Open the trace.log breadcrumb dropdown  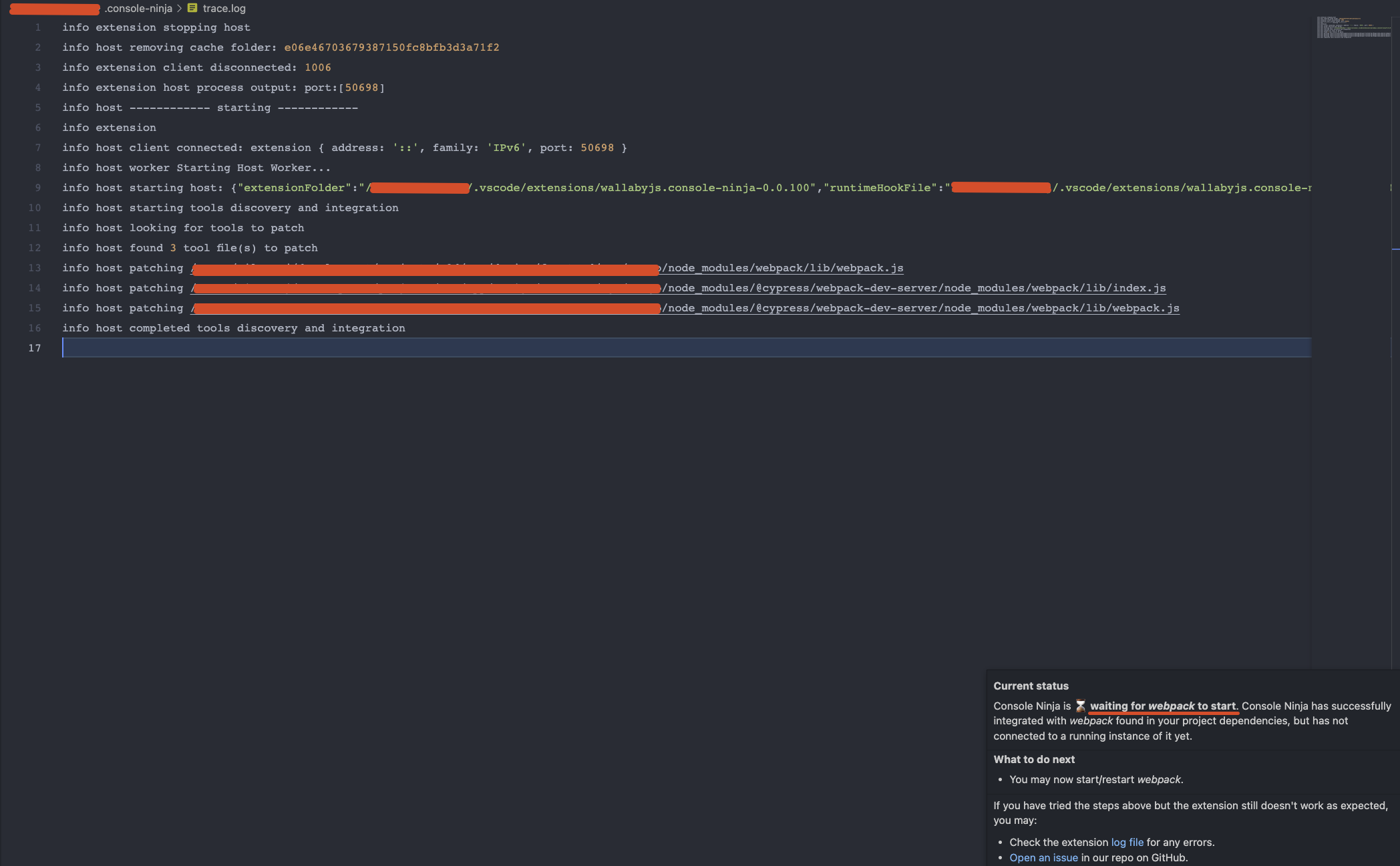pos(224,8)
